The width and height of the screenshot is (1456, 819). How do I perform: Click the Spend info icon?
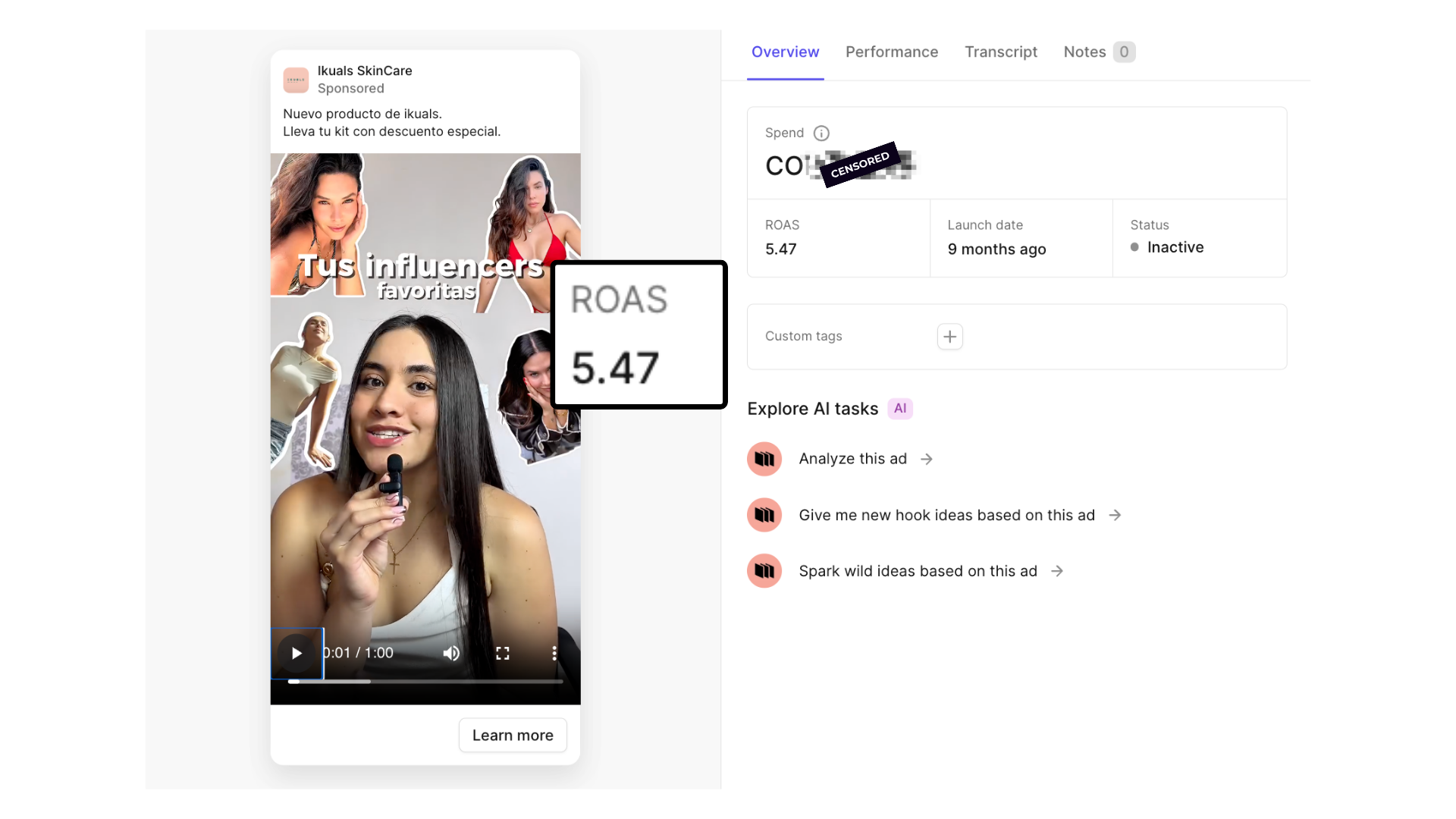click(821, 133)
